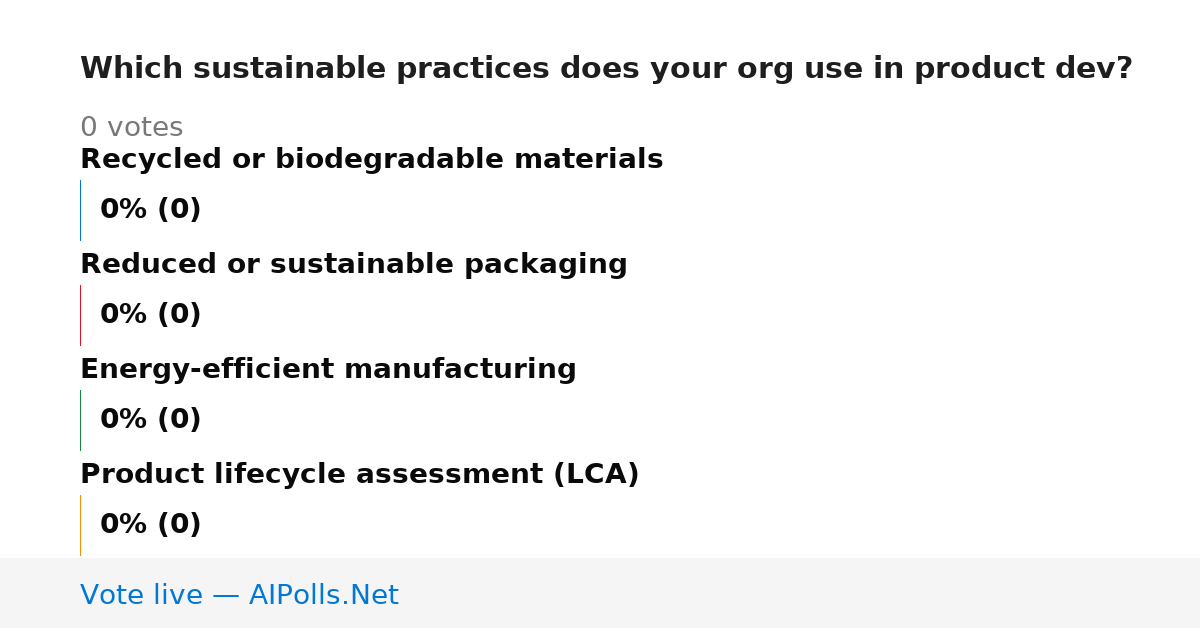Click the 0% (0) result under energy-efficient manufacturing
The height and width of the screenshot is (628, 1200).
(x=150, y=420)
